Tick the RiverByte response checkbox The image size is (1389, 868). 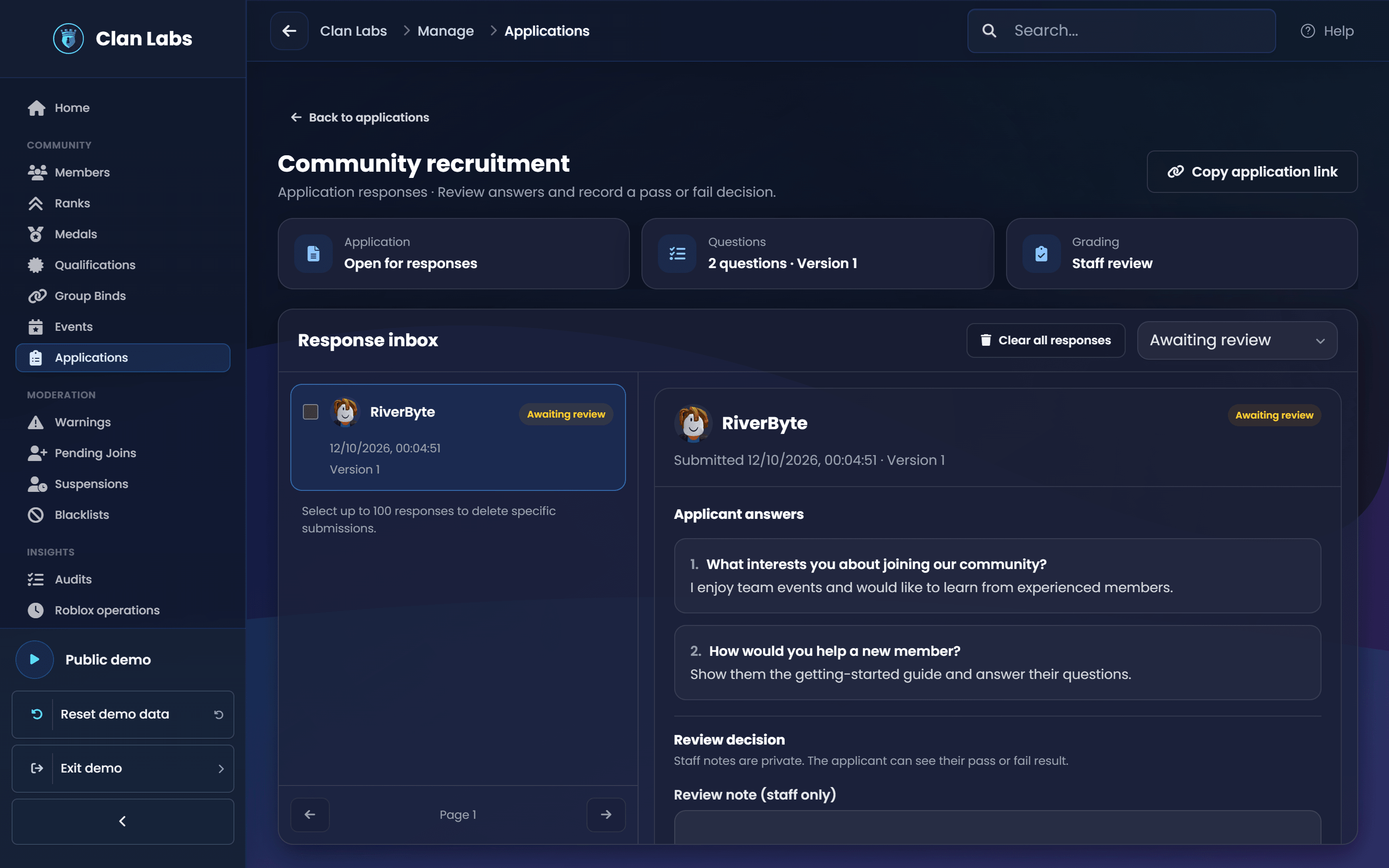pos(311,412)
